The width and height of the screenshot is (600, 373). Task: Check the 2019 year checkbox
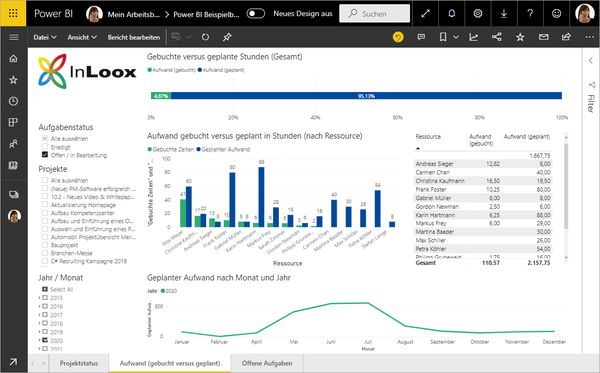(x=45, y=332)
